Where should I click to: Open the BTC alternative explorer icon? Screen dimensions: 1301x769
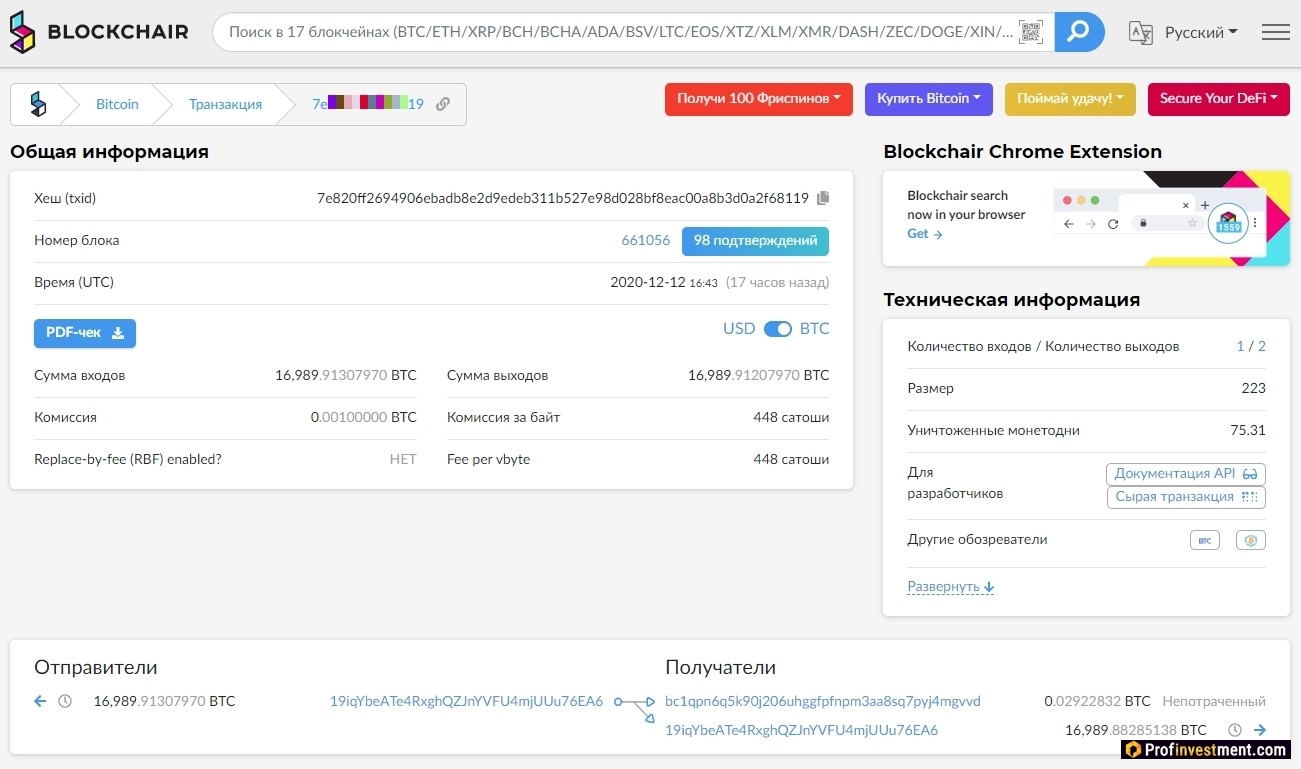pyautogui.click(x=1205, y=540)
